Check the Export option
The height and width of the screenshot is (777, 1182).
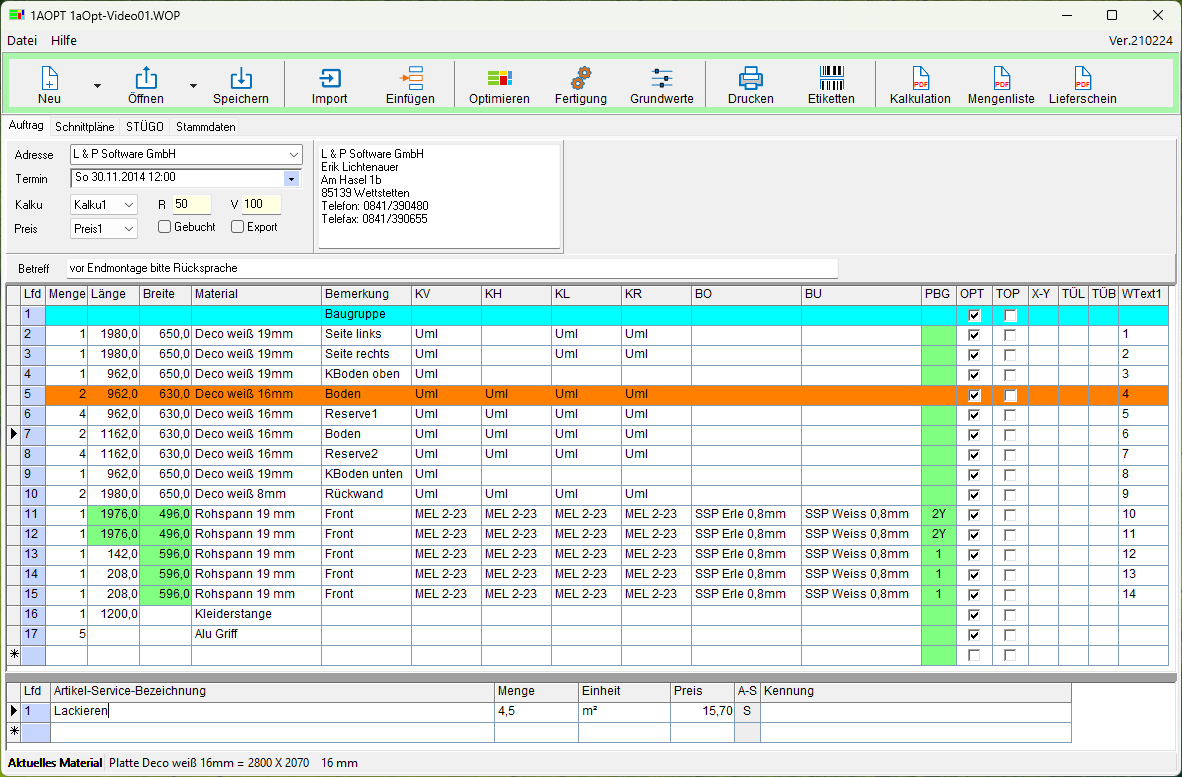click(x=237, y=226)
